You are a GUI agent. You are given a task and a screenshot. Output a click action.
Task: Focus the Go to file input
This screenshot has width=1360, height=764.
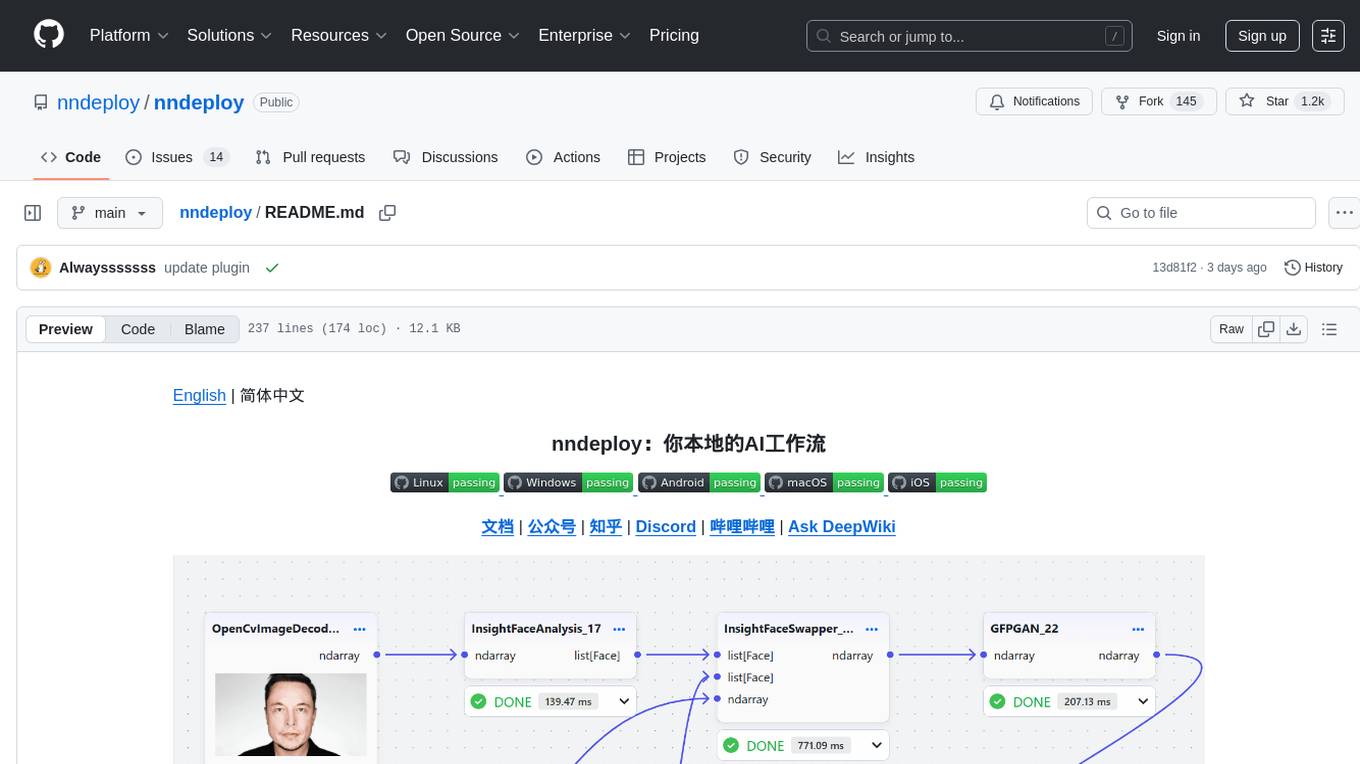coord(1201,213)
